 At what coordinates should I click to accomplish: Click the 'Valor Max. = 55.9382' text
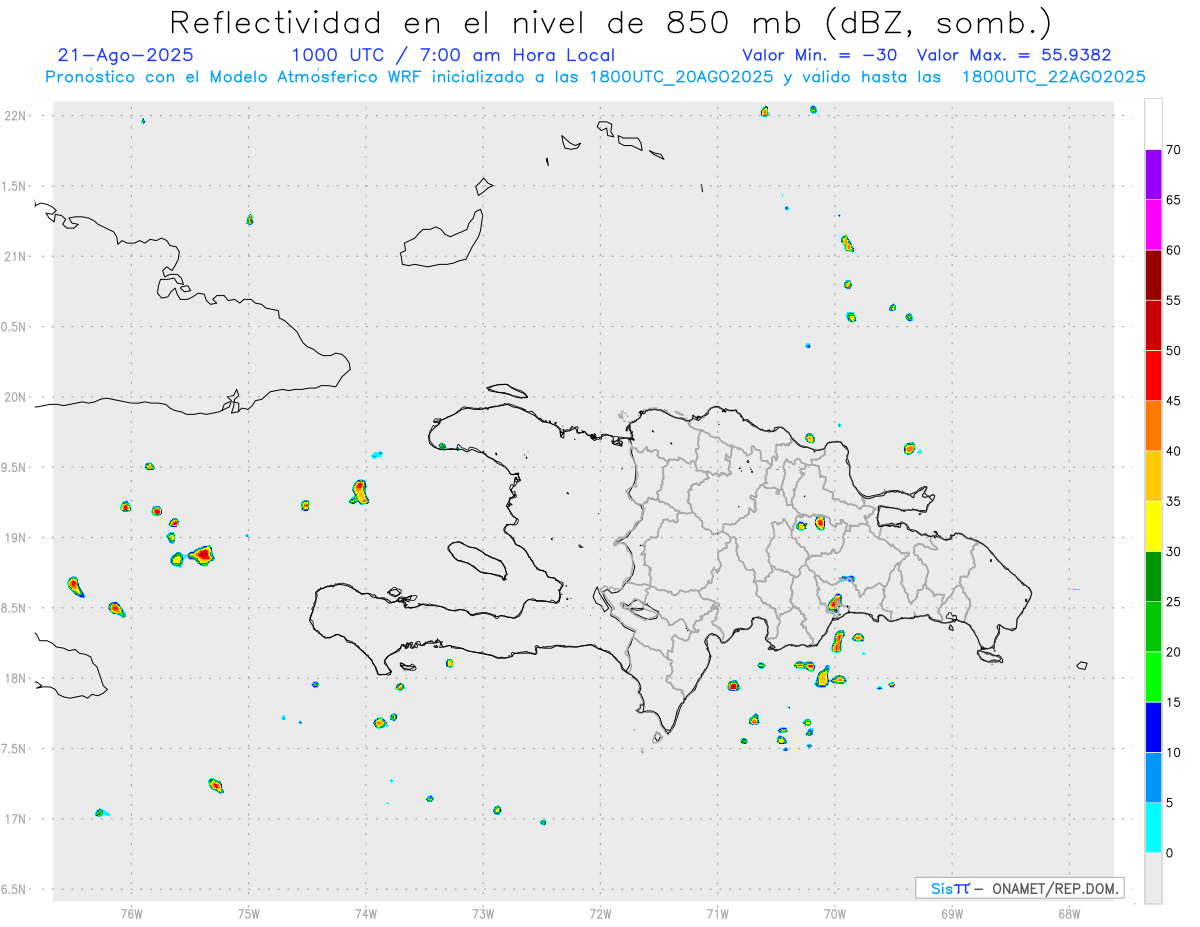coord(1014,55)
